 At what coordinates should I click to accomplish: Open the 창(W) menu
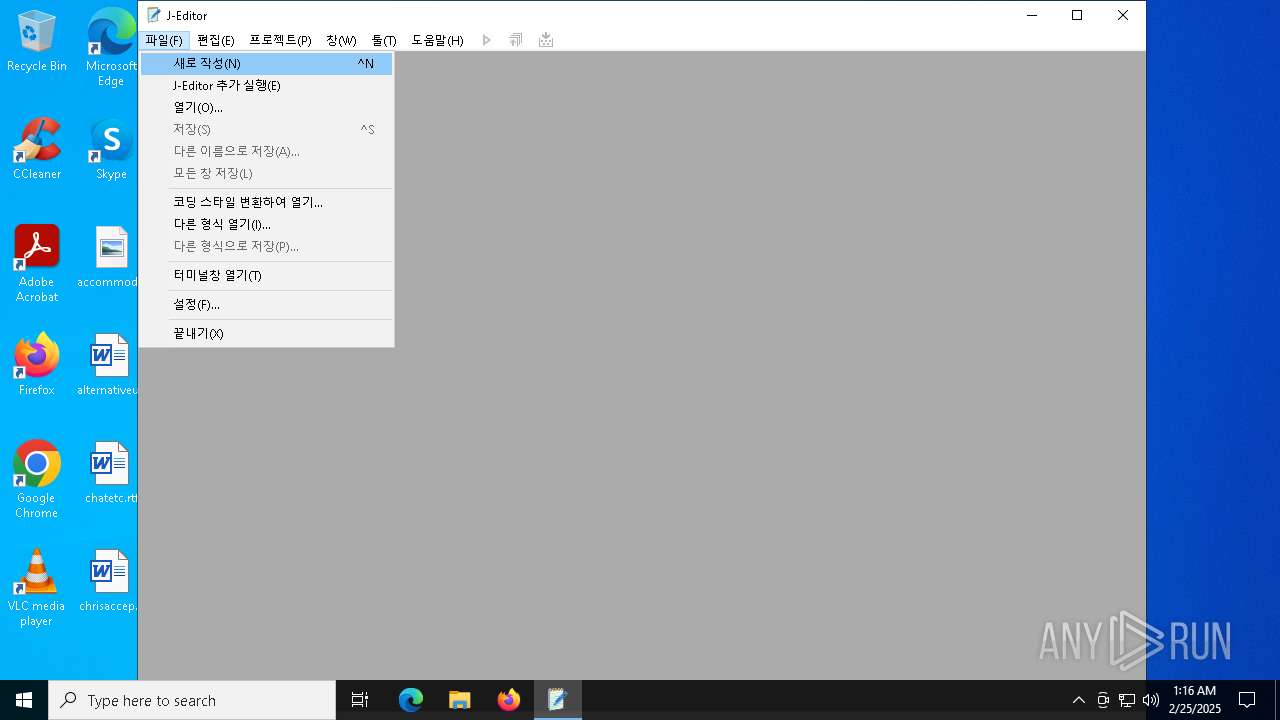coord(341,40)
